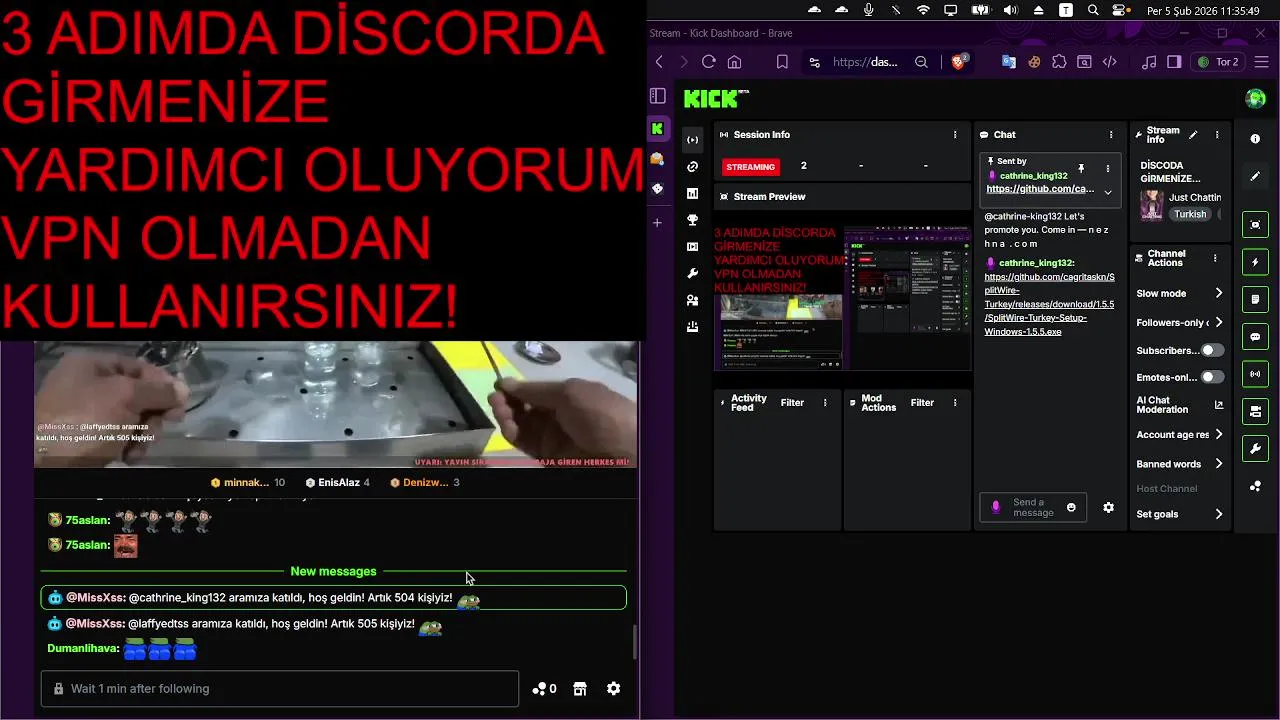Open new tab with plus button in sidebar
1280x720 pixels.
click(x=657, y=223)
